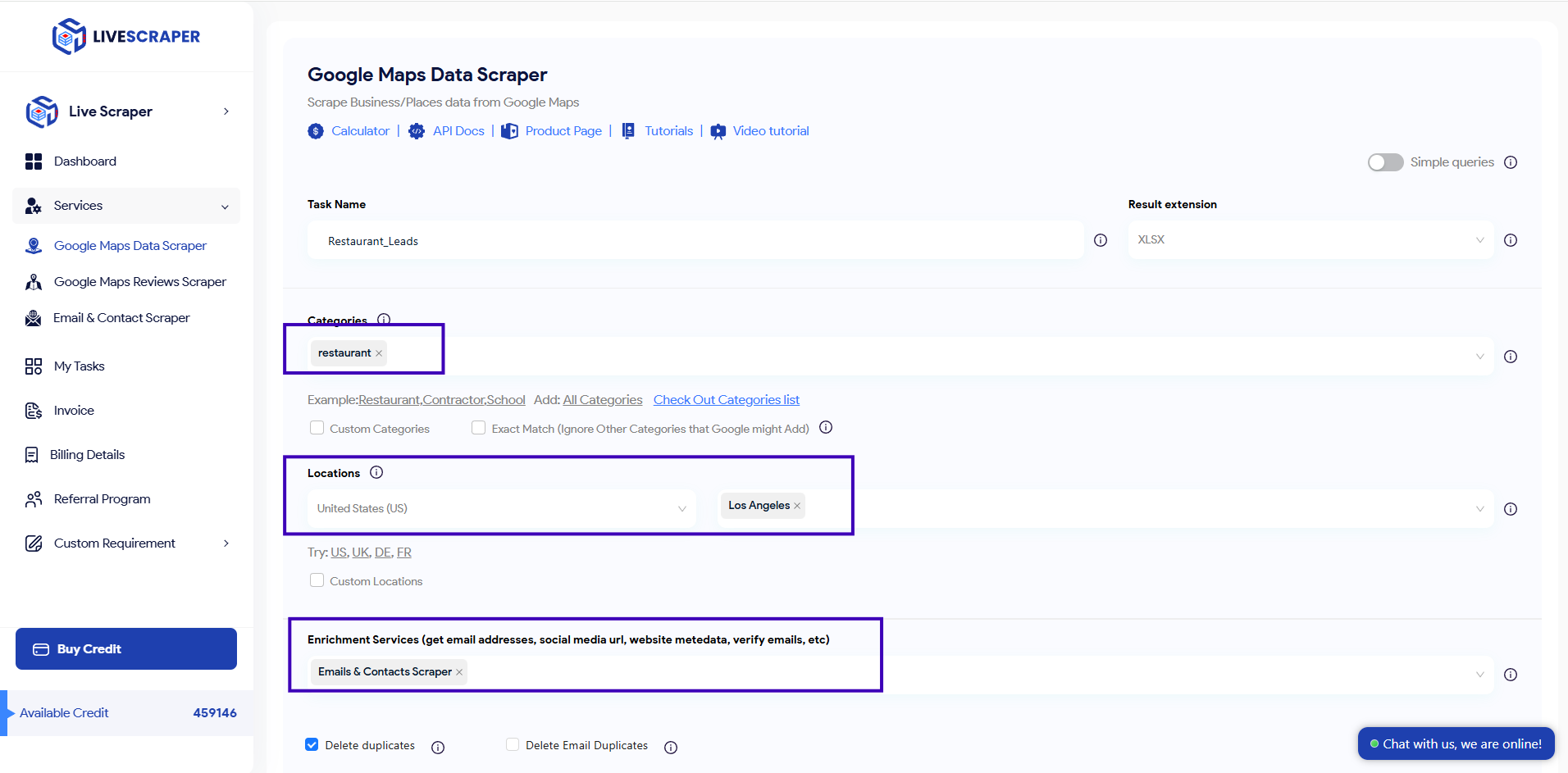Remove the Emails & Contacts Scraper tag
This screenshot has width=1568, height=773.
[x=459, y=672]
